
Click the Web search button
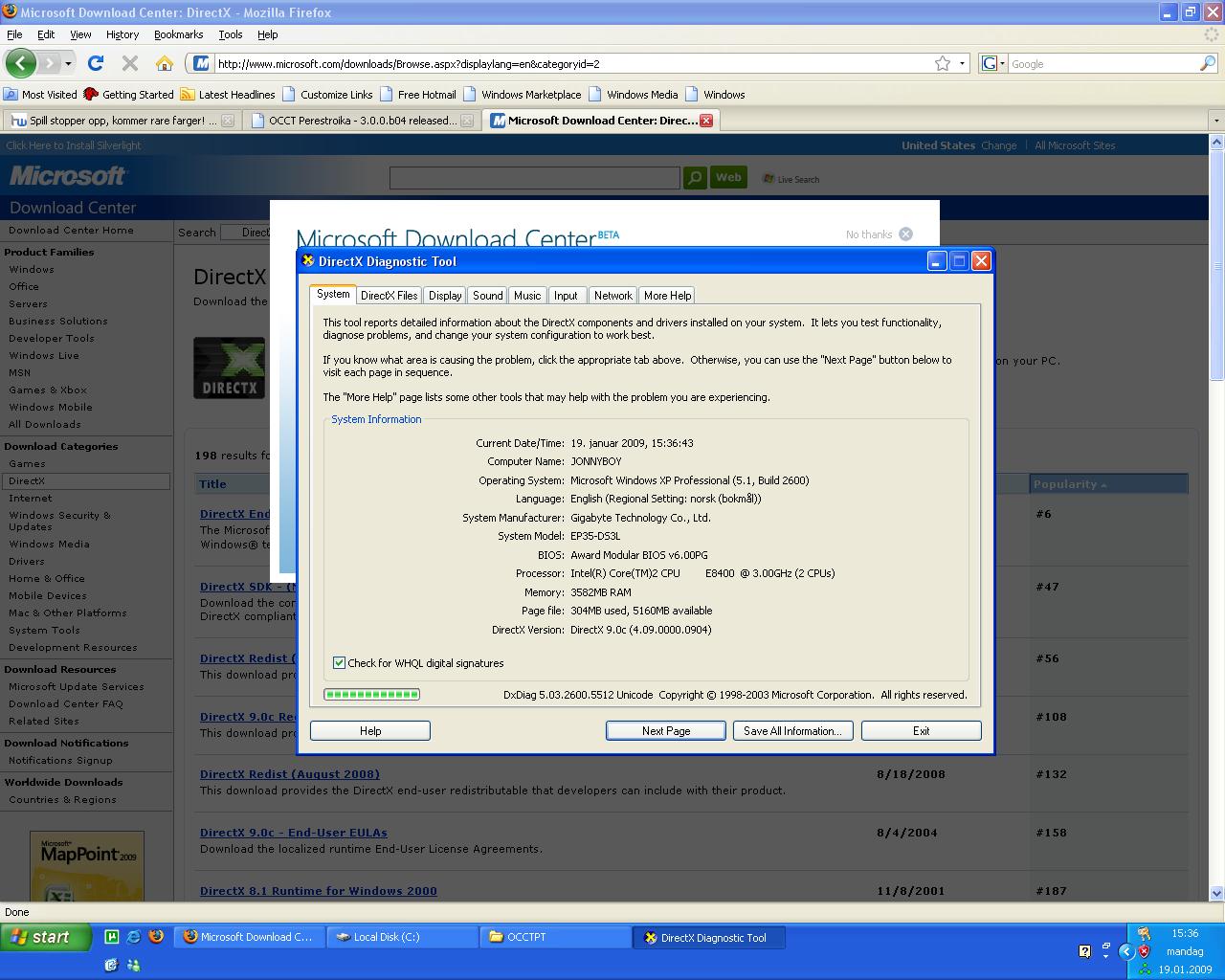coord(728,177)
